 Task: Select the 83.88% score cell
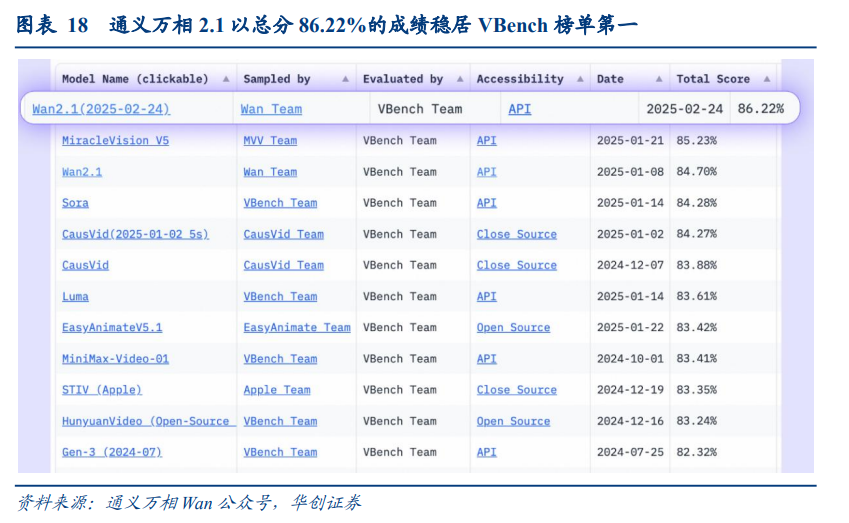(696, 265)
